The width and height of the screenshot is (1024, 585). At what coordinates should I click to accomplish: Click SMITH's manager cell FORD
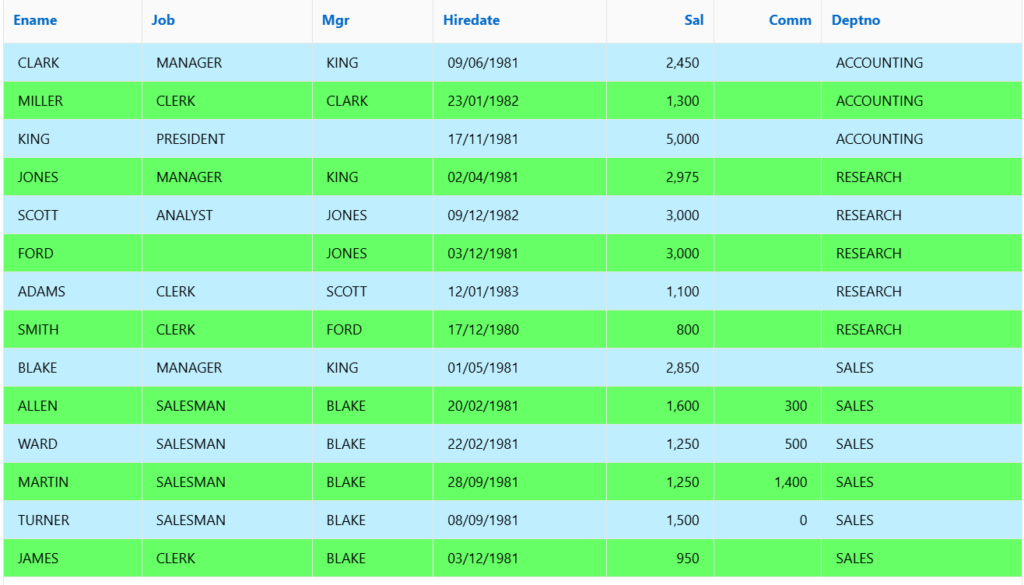[373, 330]
